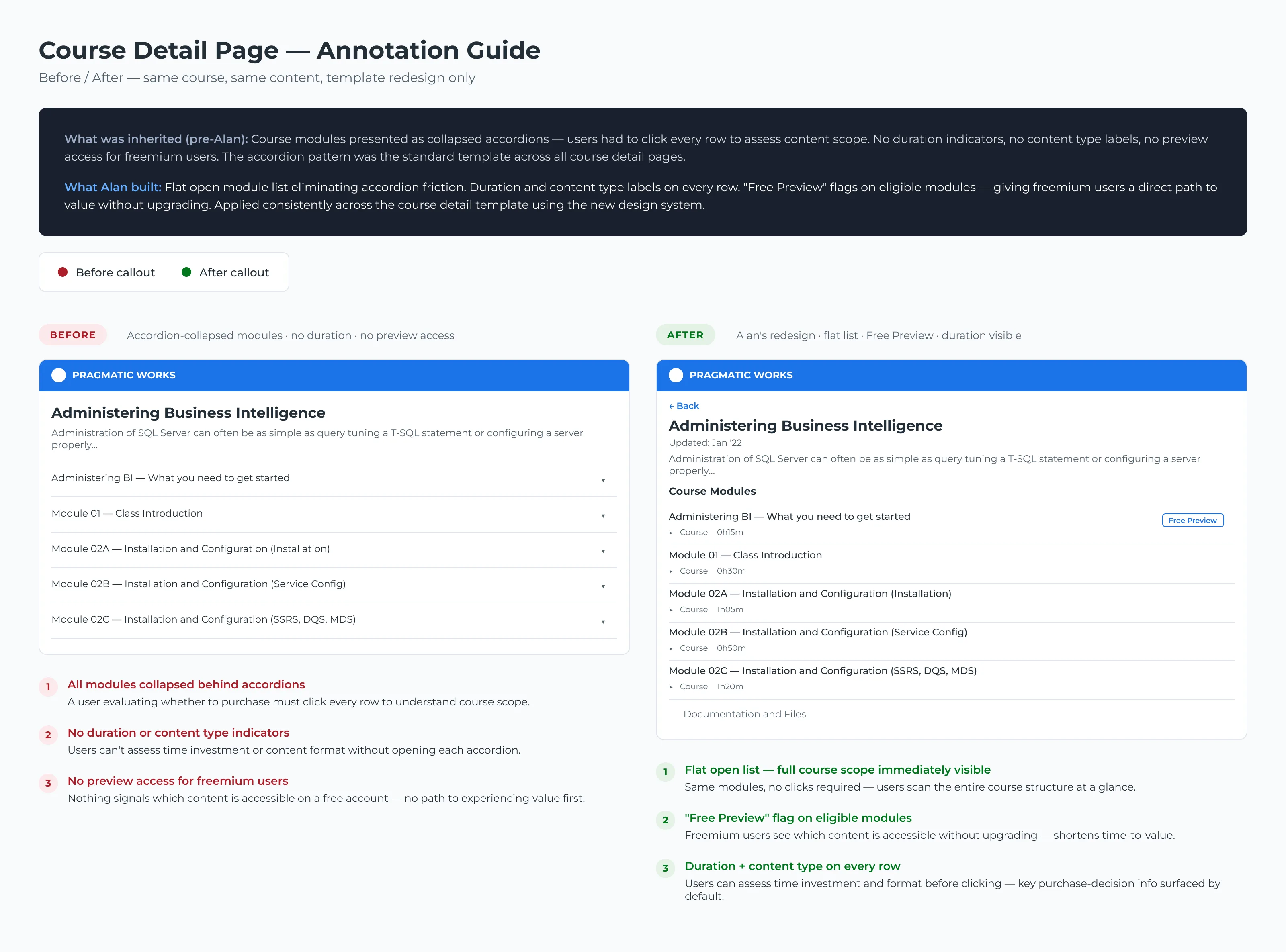Click 'Updated: Jan '22' text
Viewport: 1286px width, 952px height.
tap(705, 443)
